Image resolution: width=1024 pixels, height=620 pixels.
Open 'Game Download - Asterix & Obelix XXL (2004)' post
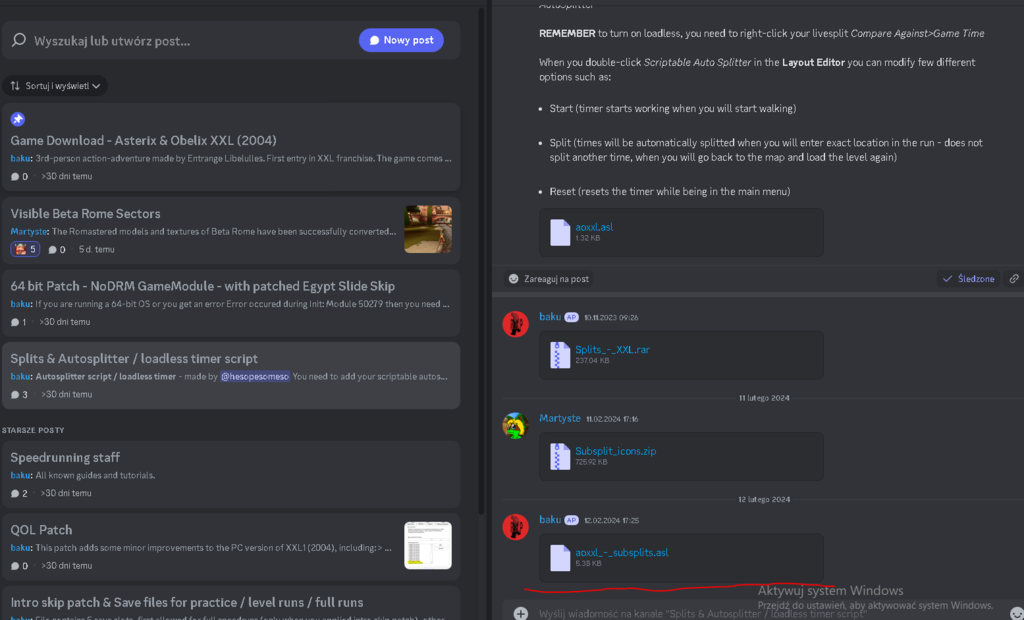coord(231,147)
